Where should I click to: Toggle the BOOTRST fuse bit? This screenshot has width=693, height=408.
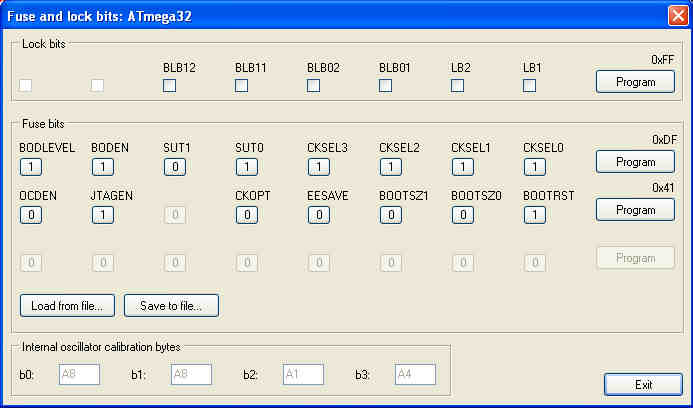click(535, 215)
